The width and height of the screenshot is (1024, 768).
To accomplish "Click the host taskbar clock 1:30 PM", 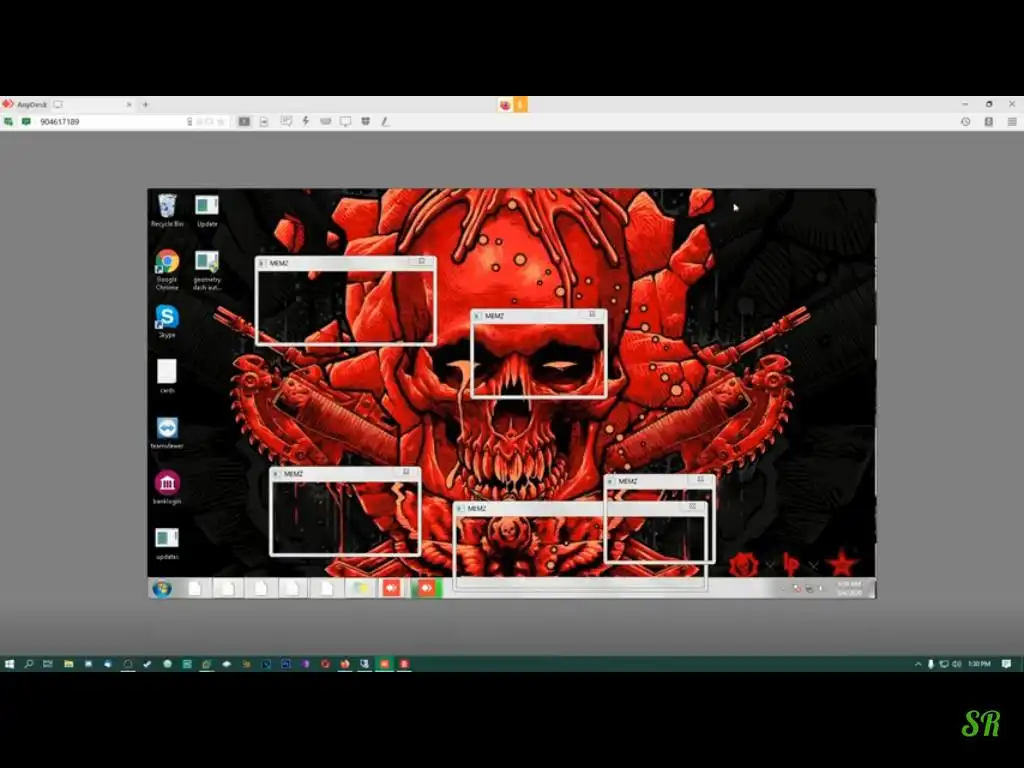I will click(x=979, y=664).
